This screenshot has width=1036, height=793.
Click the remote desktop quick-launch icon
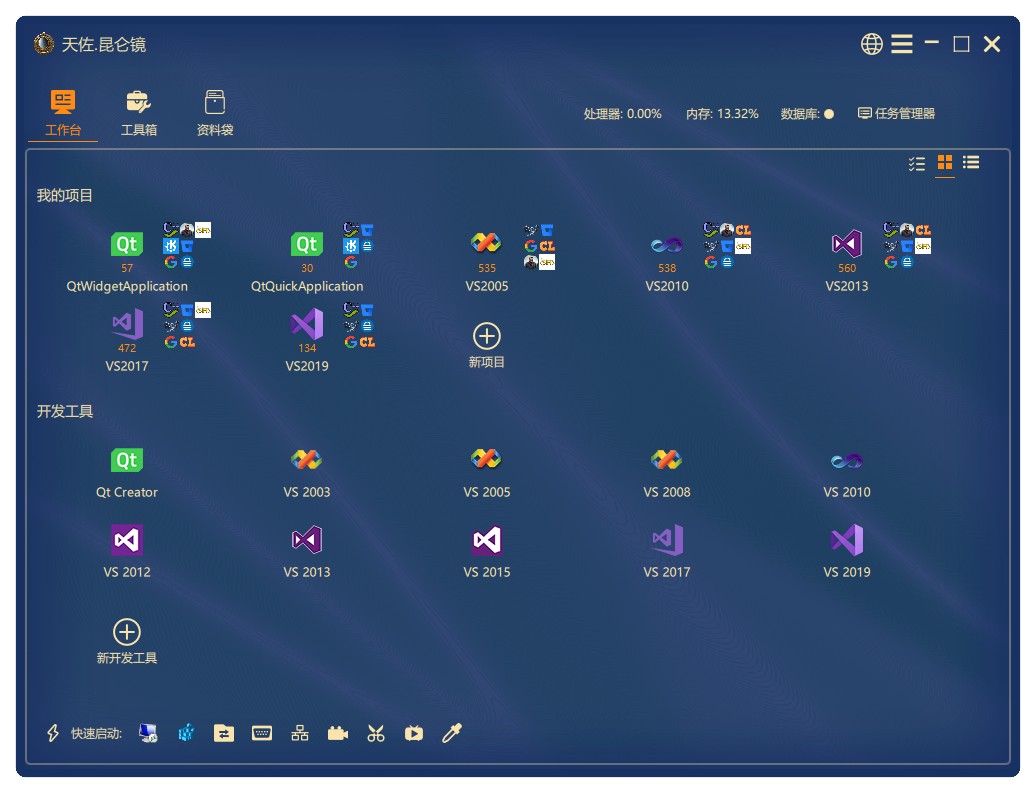click(x=148, y=733)
